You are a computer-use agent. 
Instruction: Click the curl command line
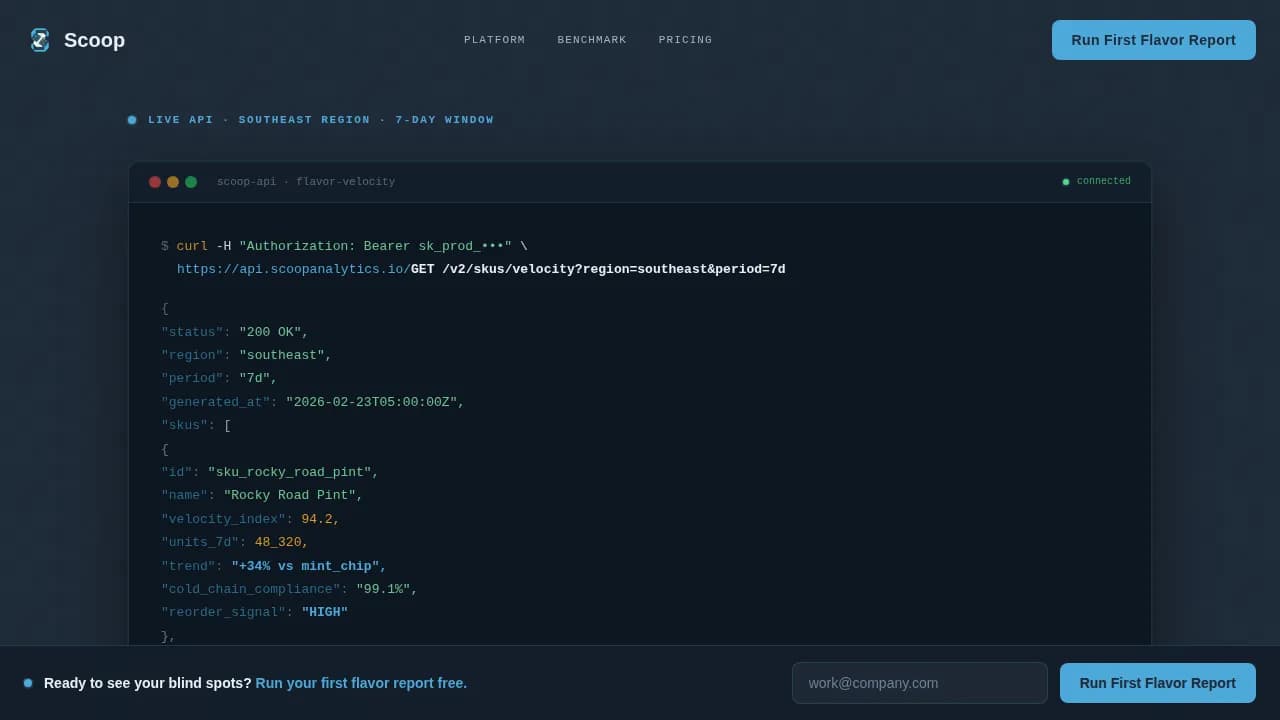pyautogui.click(x=344, y=246)
